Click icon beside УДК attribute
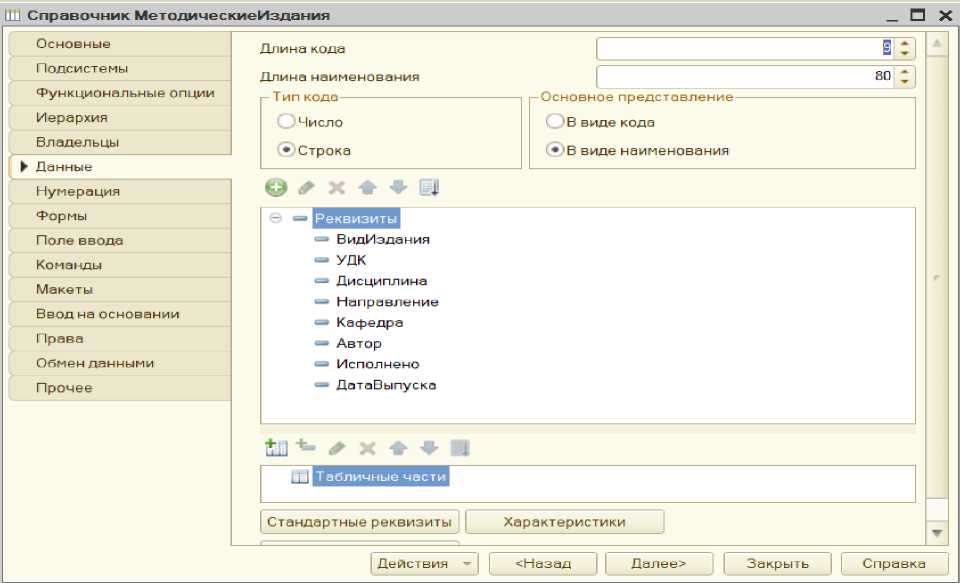 [321, 260]
